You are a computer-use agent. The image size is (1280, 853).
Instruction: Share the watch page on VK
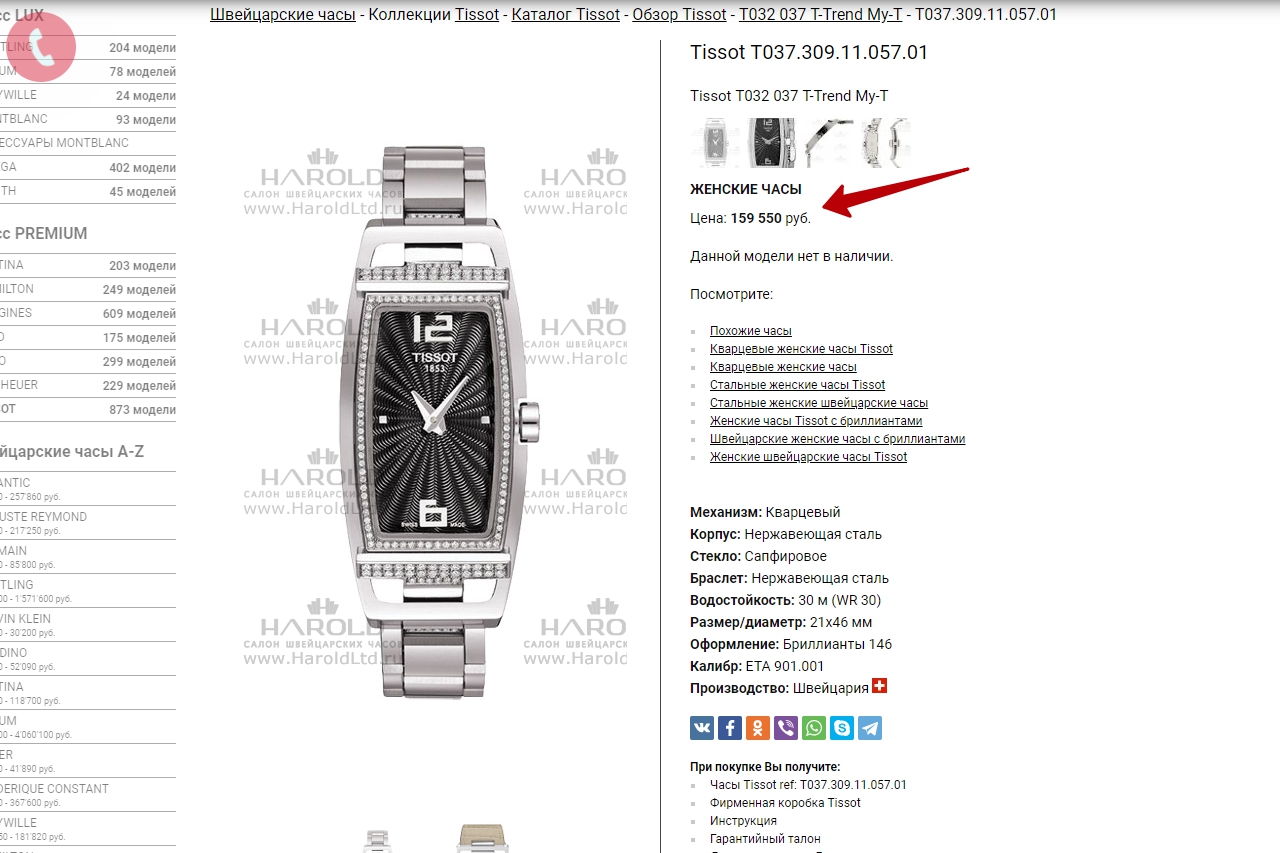tap(702, 728)
